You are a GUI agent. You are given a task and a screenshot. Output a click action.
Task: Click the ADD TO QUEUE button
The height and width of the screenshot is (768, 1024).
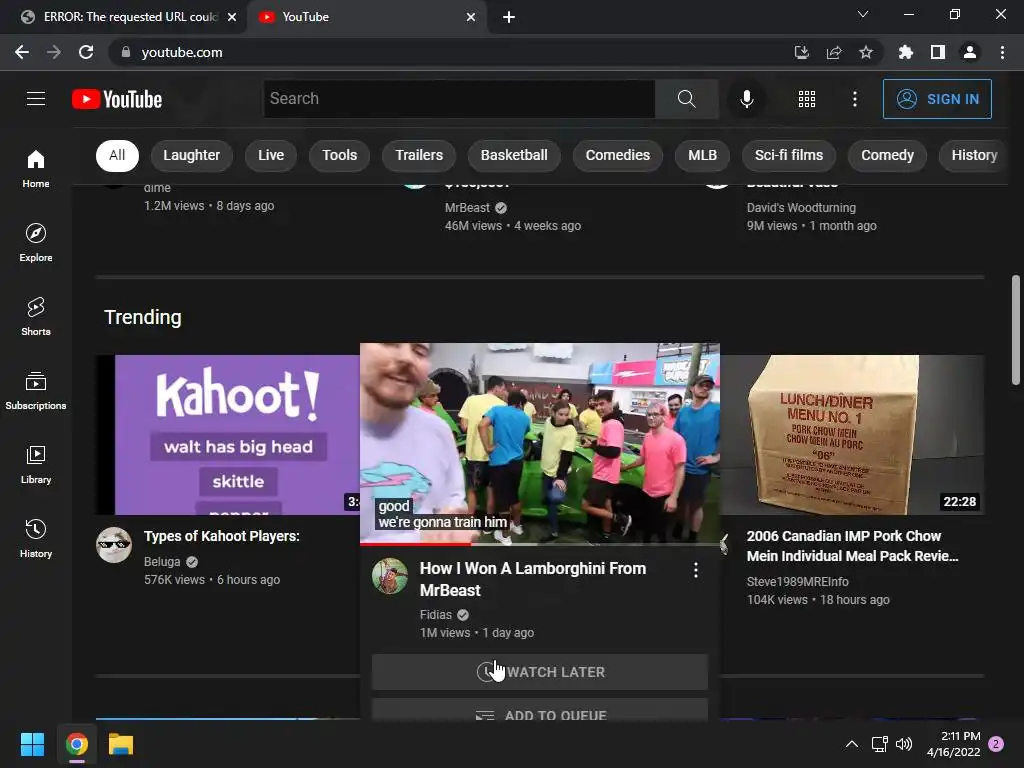[539, 711]
